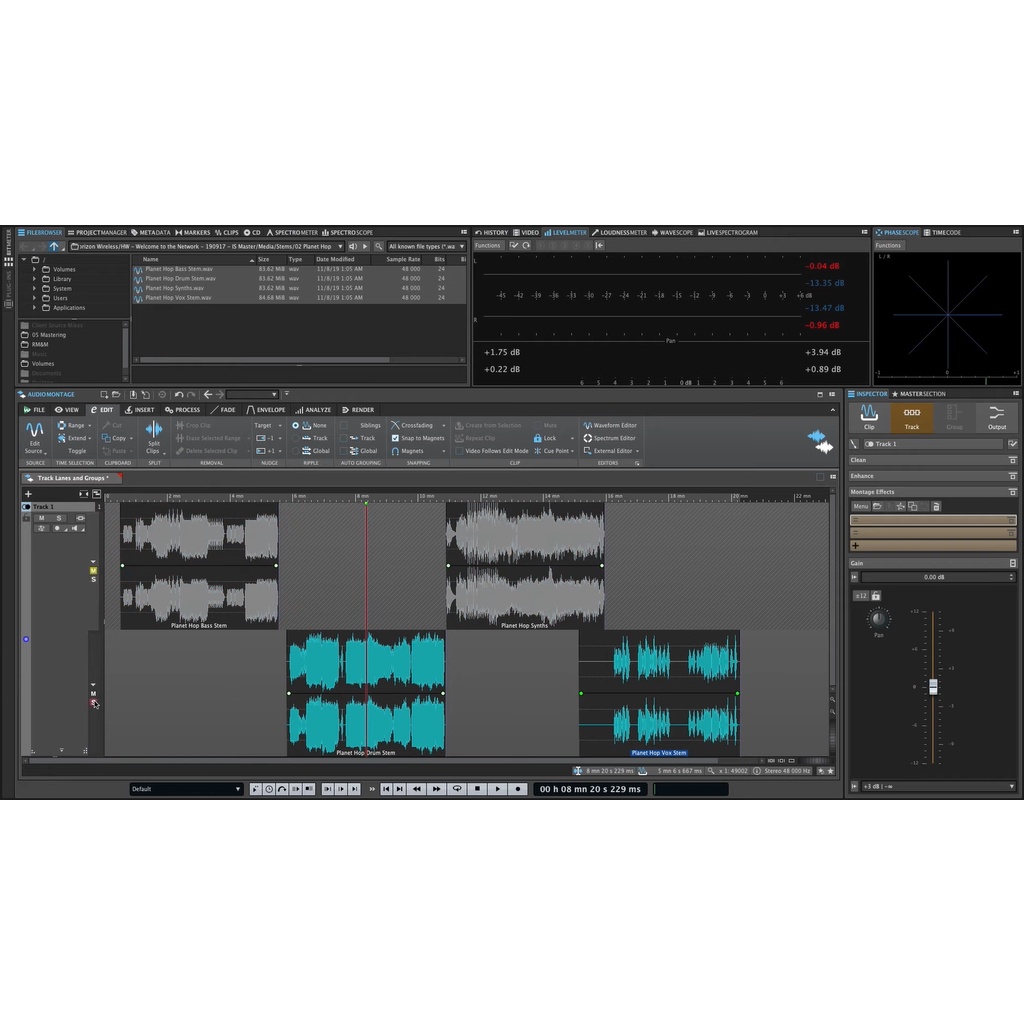
Task: Open the Edit Source waveform icon
Action: coord(35,431)
